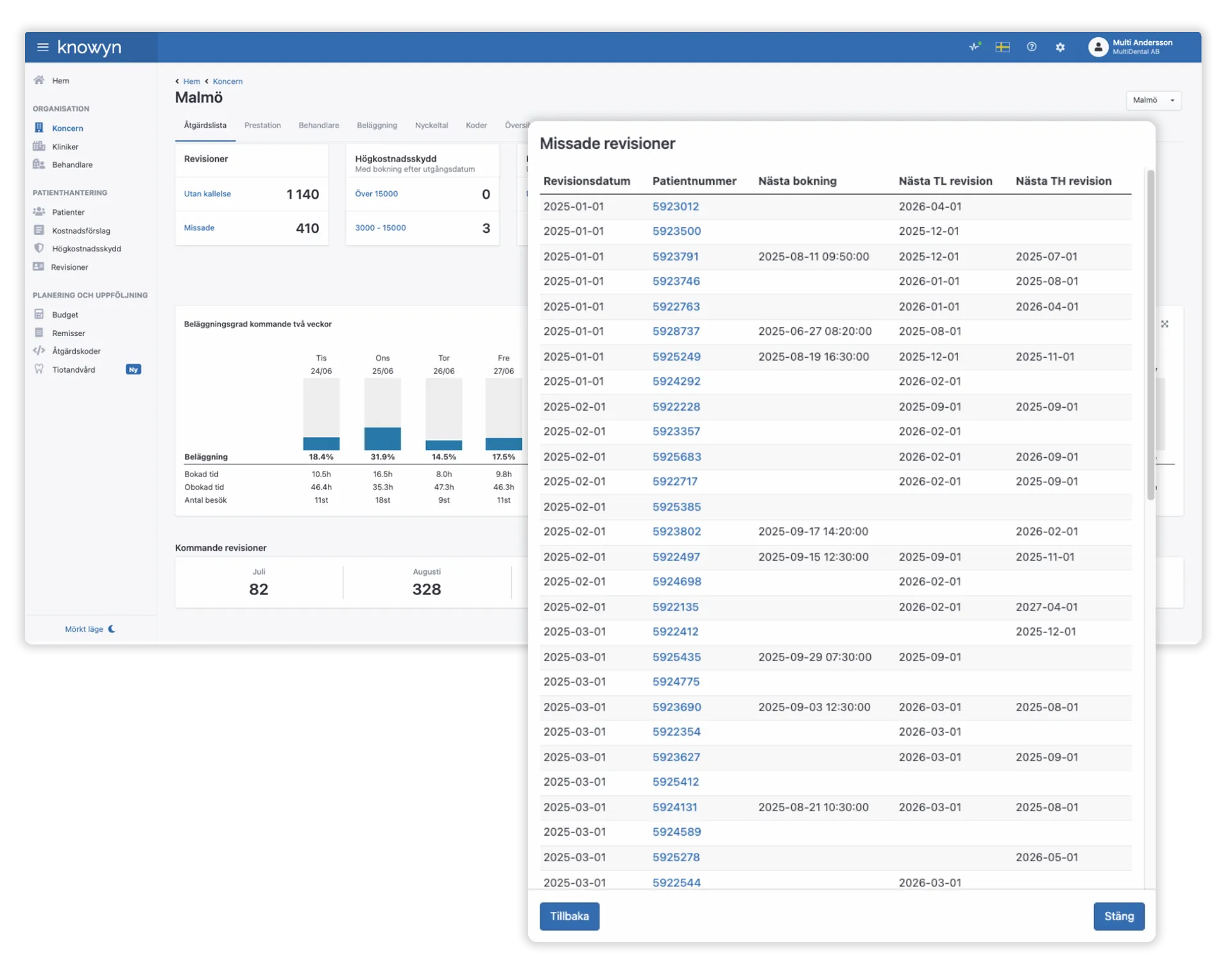Click the Swedish flag language icon

pos(1002,47)
